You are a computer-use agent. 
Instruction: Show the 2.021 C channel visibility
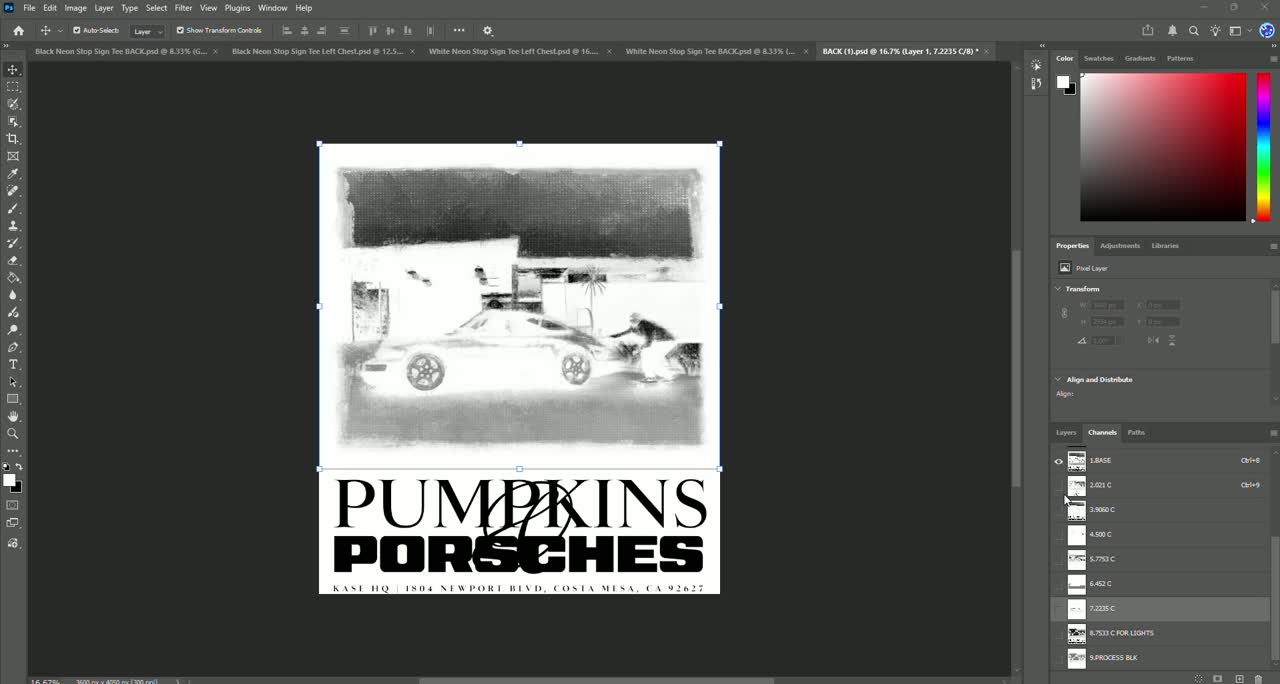tap(1059, 485)
